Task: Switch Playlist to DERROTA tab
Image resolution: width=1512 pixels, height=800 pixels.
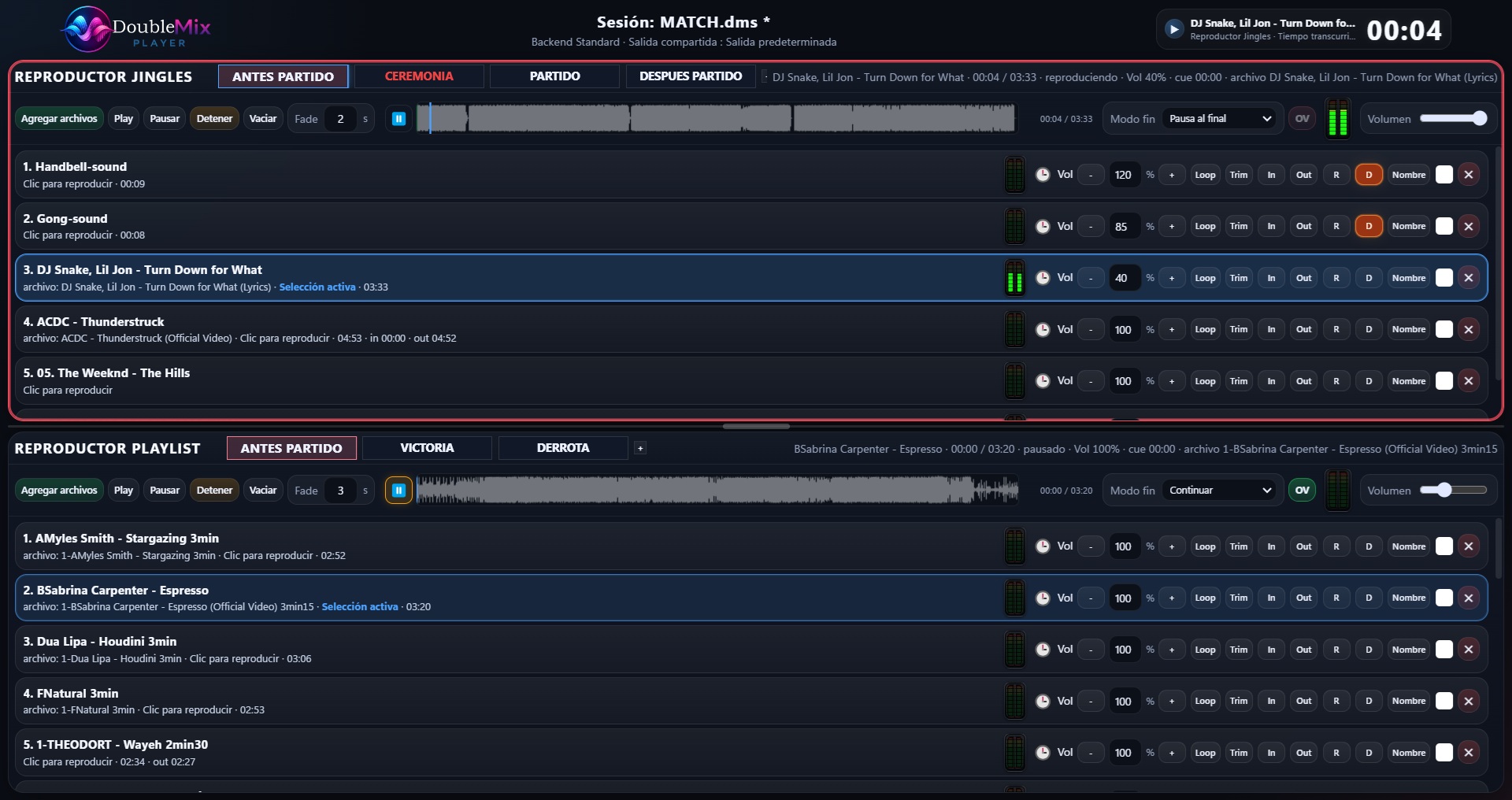Action: coord(563,448)
